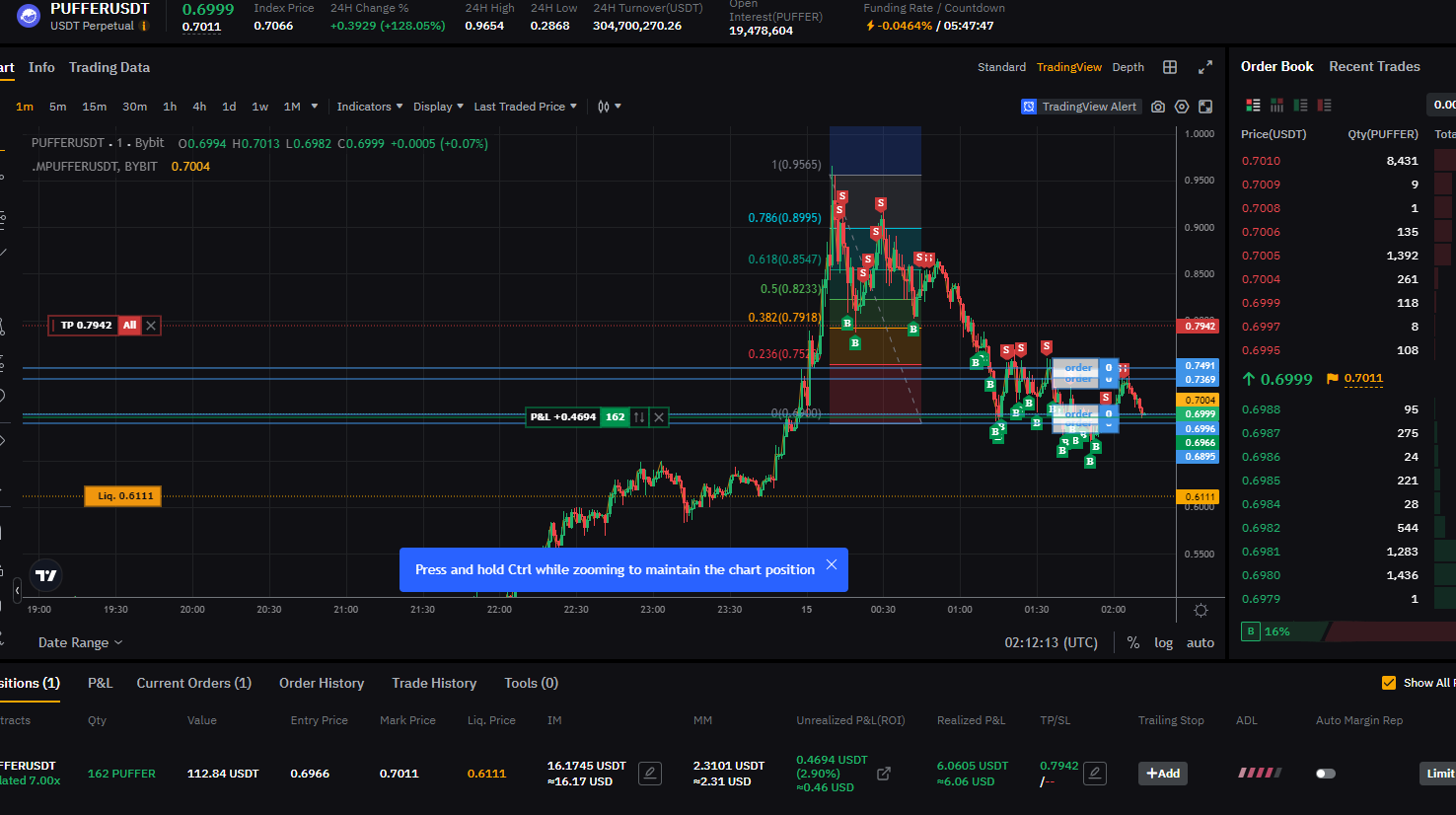The height and width of the screenshot is (815, 1456).
Task: Switch to the Info tab
Action: (41, 67)
